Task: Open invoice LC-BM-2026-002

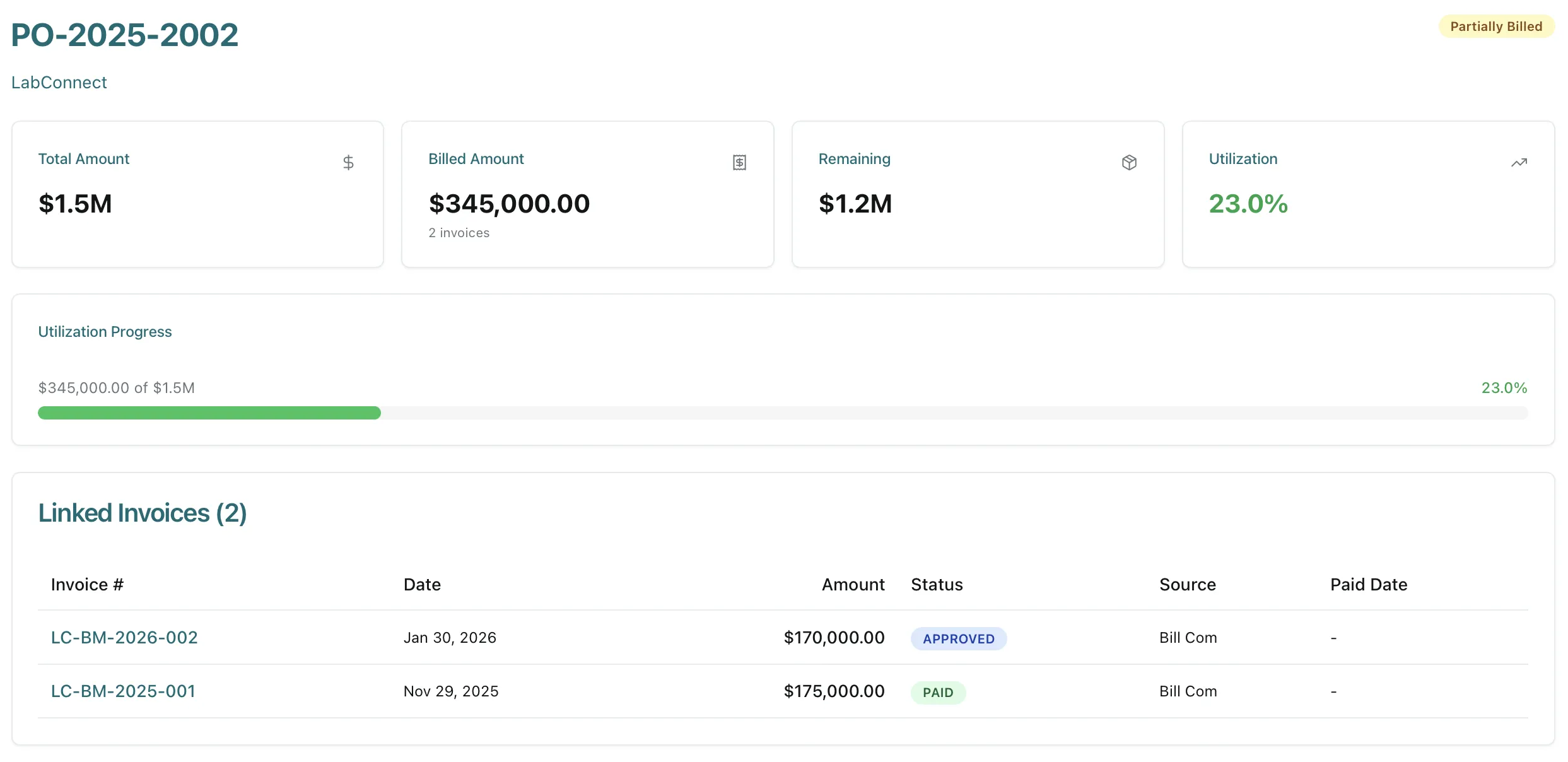Action: point(124,637)
